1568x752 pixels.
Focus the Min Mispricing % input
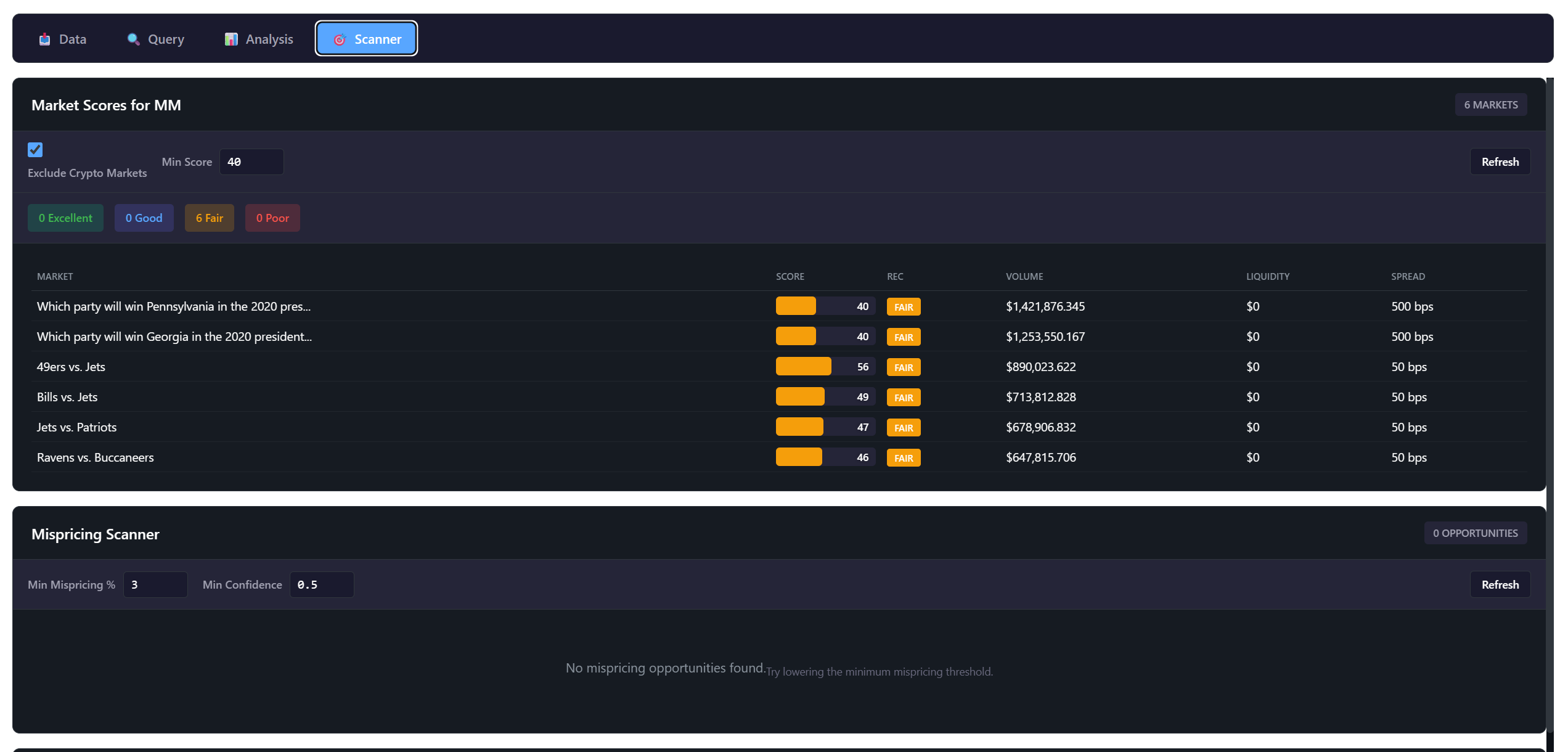(155, 585)
